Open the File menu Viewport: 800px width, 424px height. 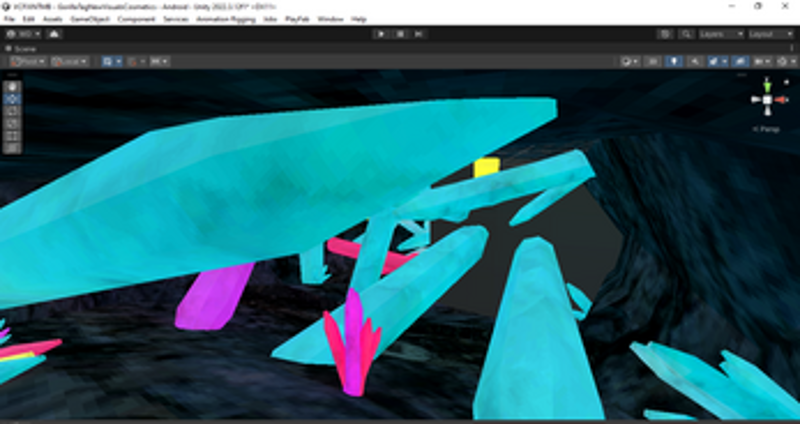(x=9, y=19)
